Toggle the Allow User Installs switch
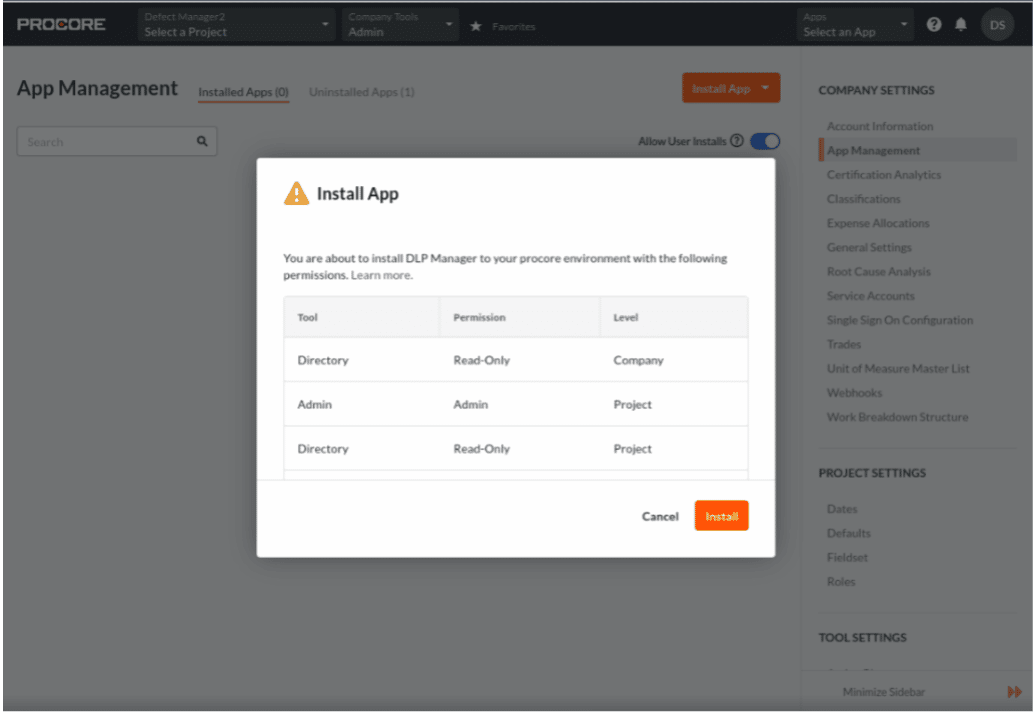The height and width of the screenshot is (715, 1035). (765, 141)
